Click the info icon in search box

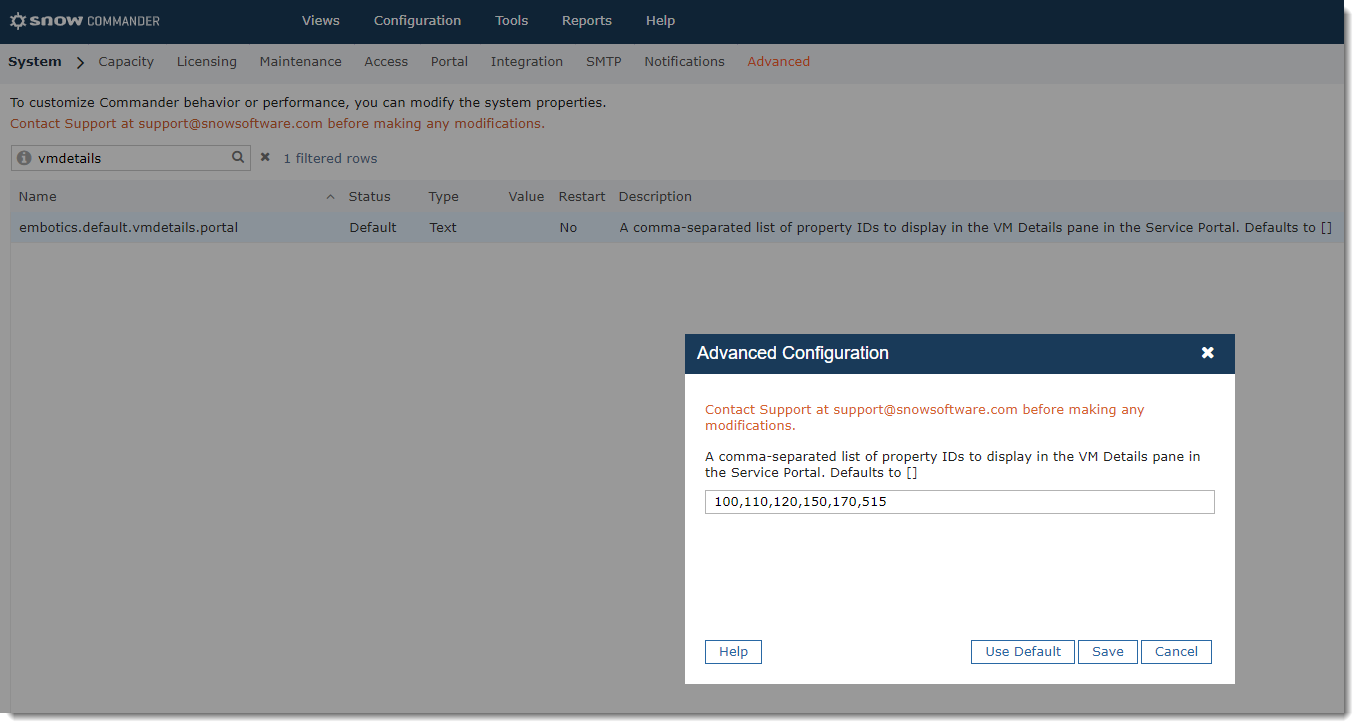(x=25, y=158)
